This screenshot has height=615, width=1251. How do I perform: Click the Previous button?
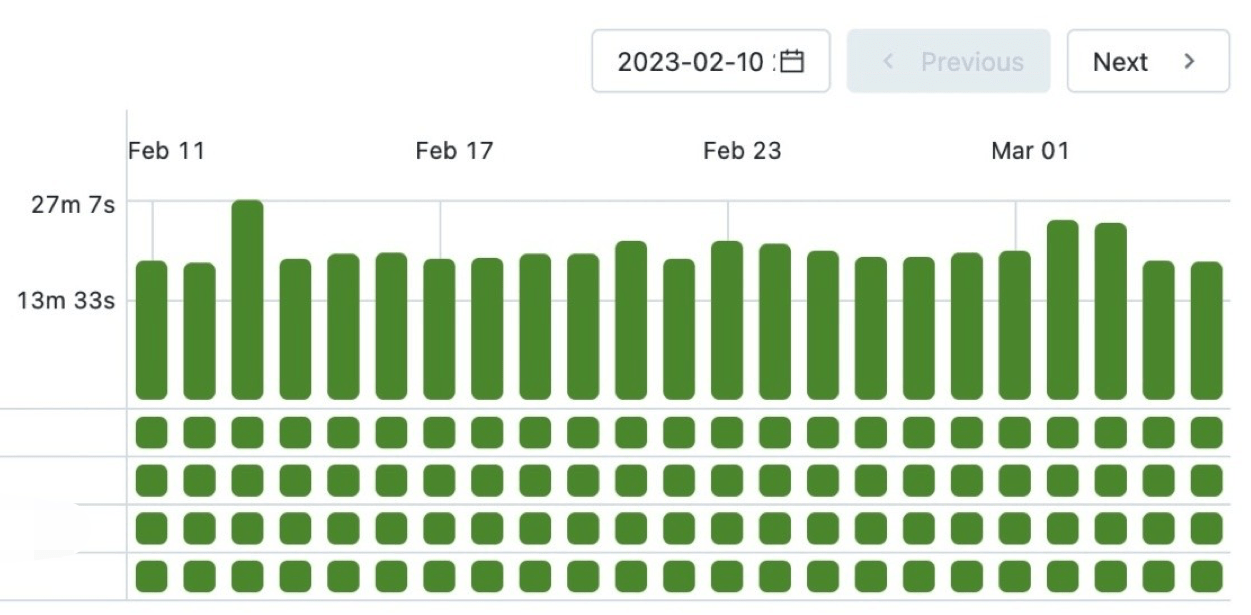[x=948, y=62]
